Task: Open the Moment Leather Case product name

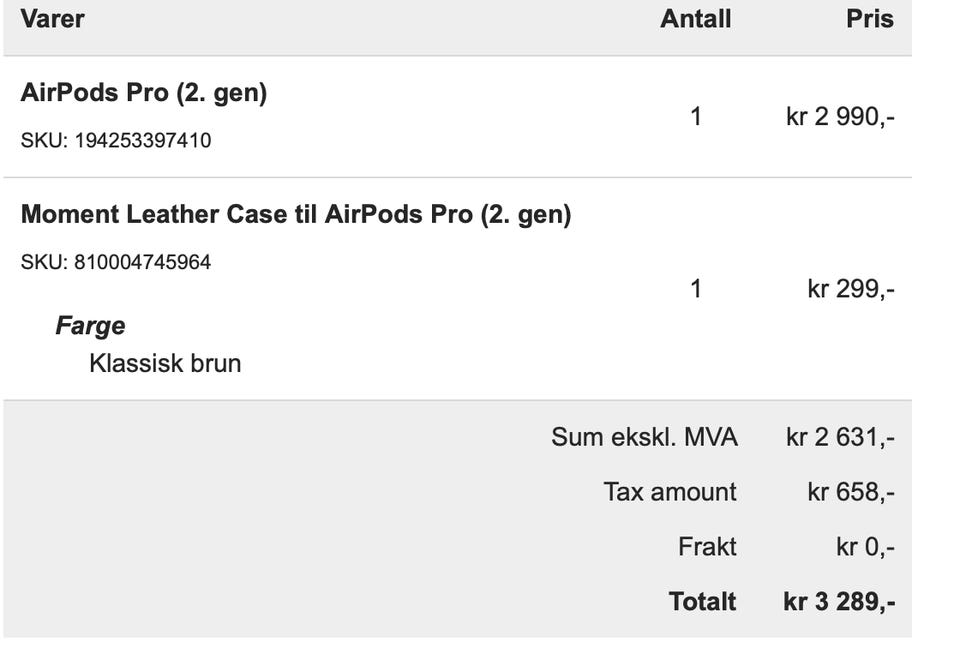Action: tap(296, 214)
